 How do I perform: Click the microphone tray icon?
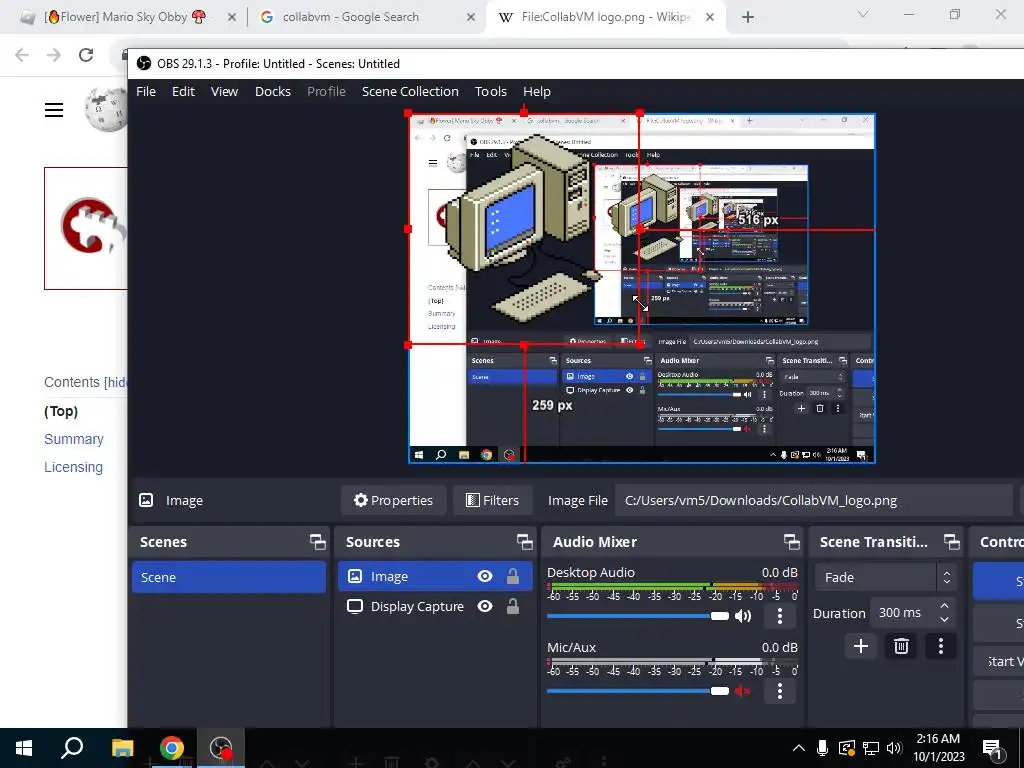point(822,748)
